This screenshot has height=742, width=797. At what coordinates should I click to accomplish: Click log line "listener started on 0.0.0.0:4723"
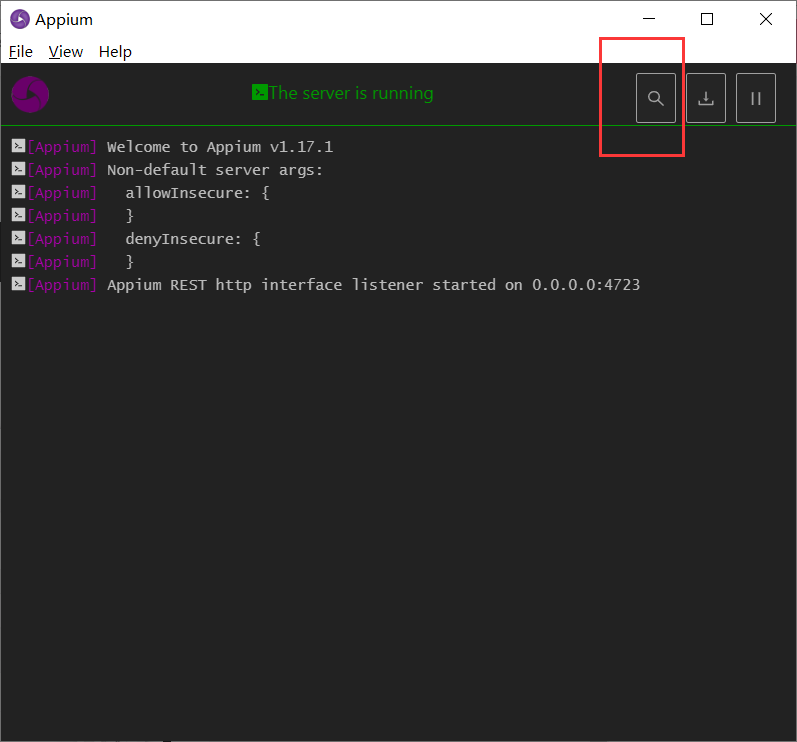pos(496,285)
